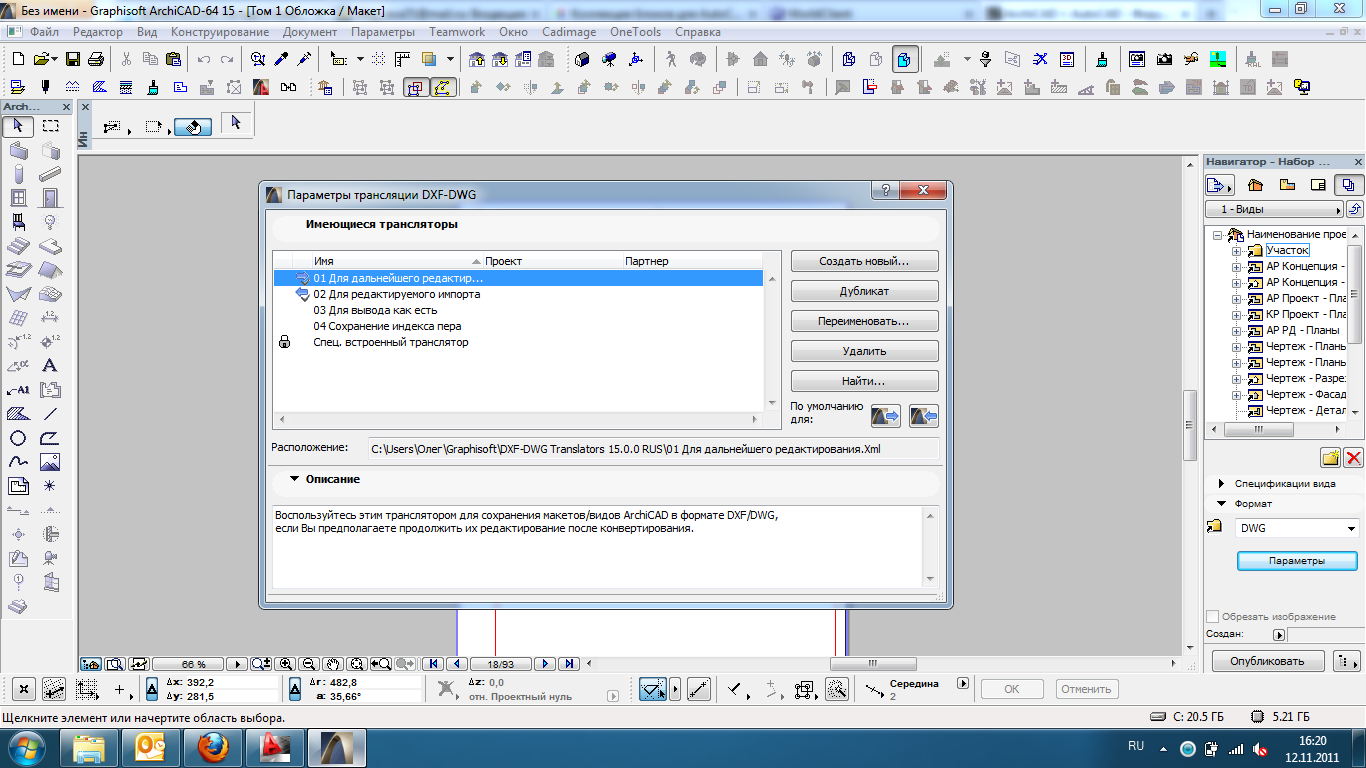Click the Параметры button in navigator
Image resolution: width=1366 pixels, height=768 pixels.
(x=1296, y=561)
